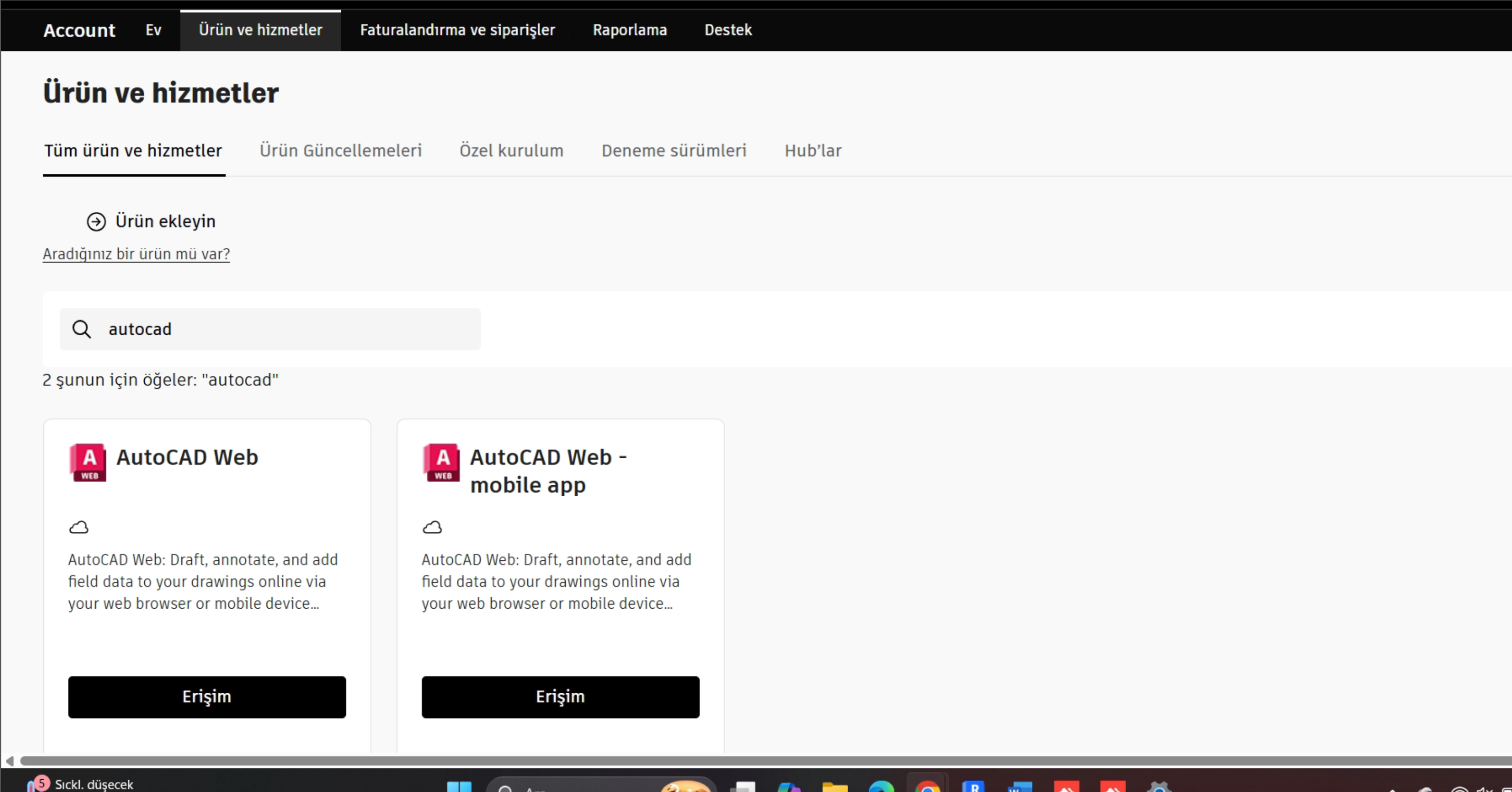Select Ürün ve hizmetler in the top navigation bar

(261, 30)
